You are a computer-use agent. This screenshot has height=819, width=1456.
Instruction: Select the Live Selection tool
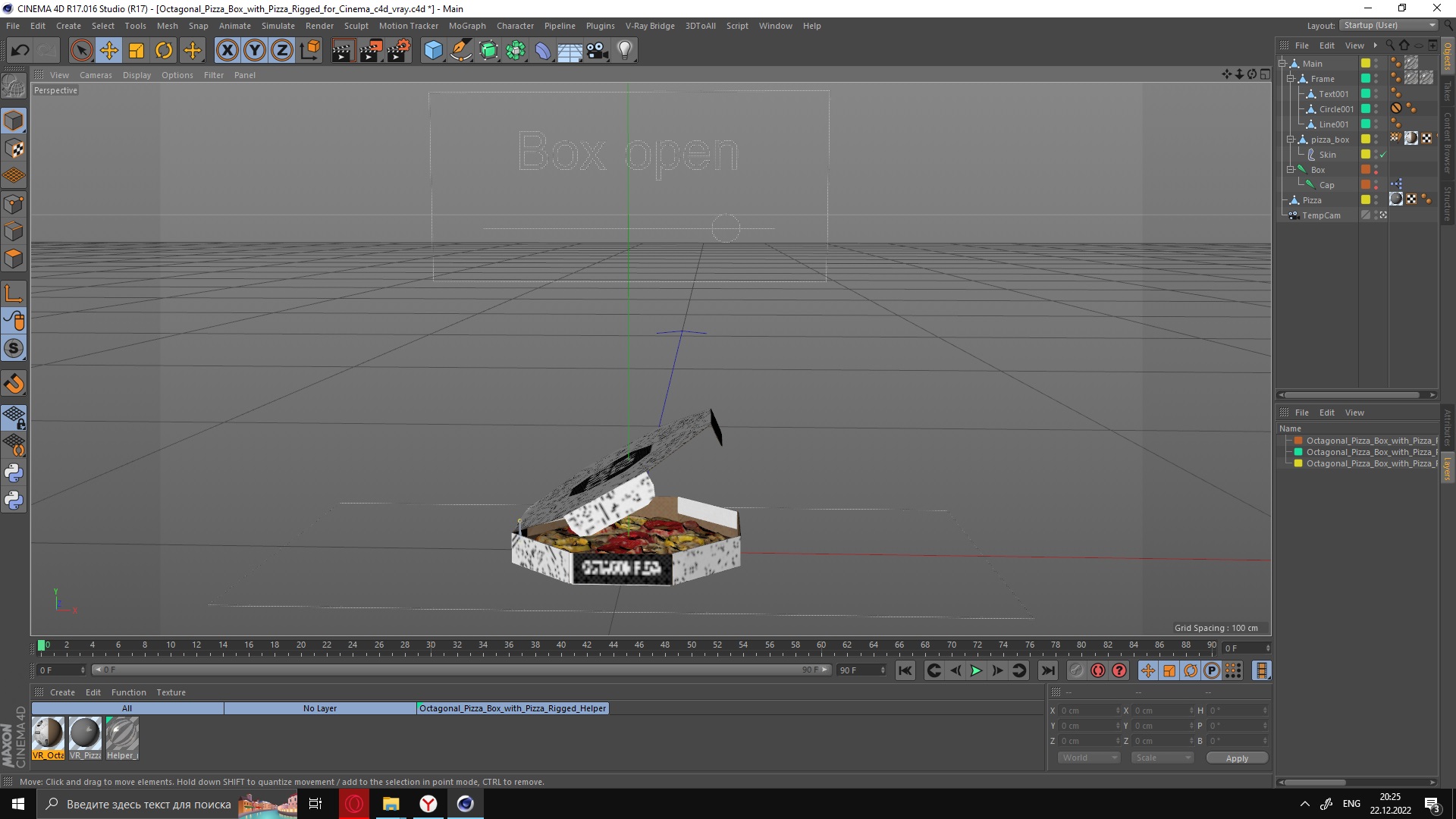click(81, 51)
